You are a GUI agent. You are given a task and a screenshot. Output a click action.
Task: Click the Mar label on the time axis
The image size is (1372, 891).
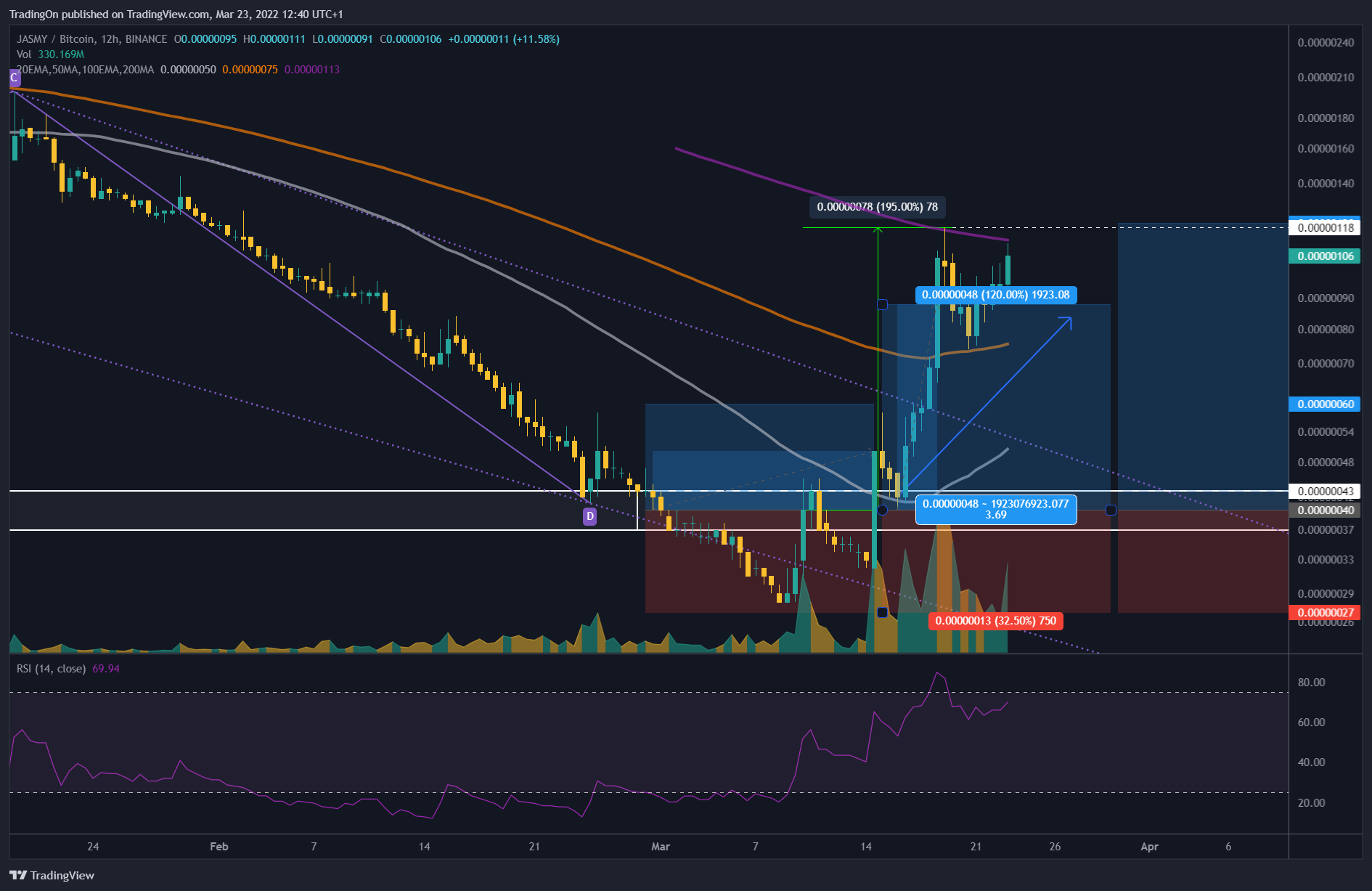tap(660, 847)
